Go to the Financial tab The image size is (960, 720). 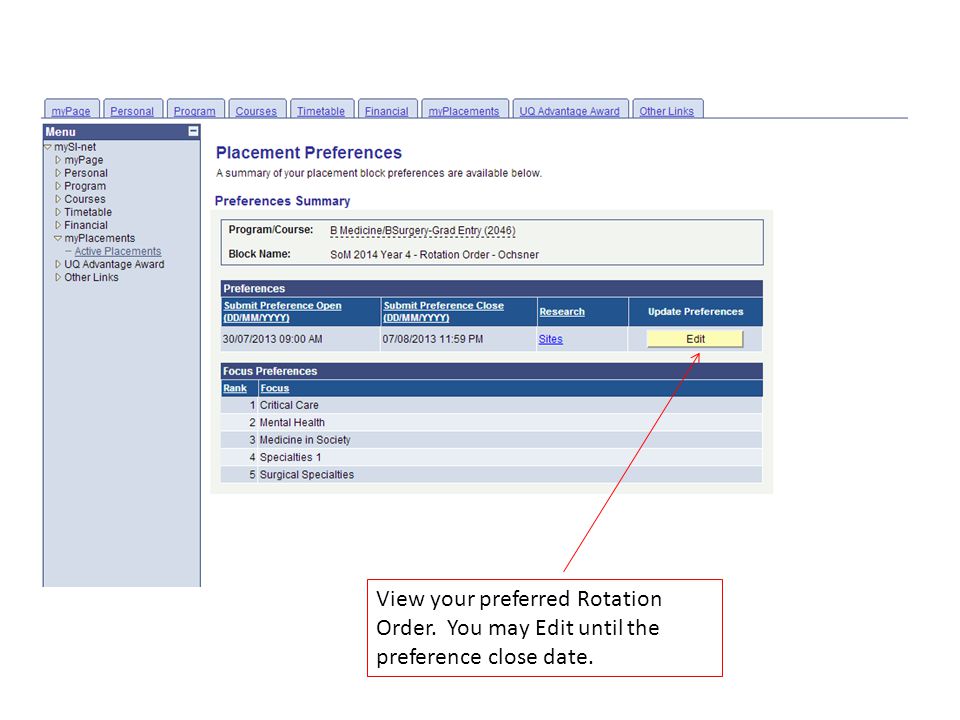[387, 111]
